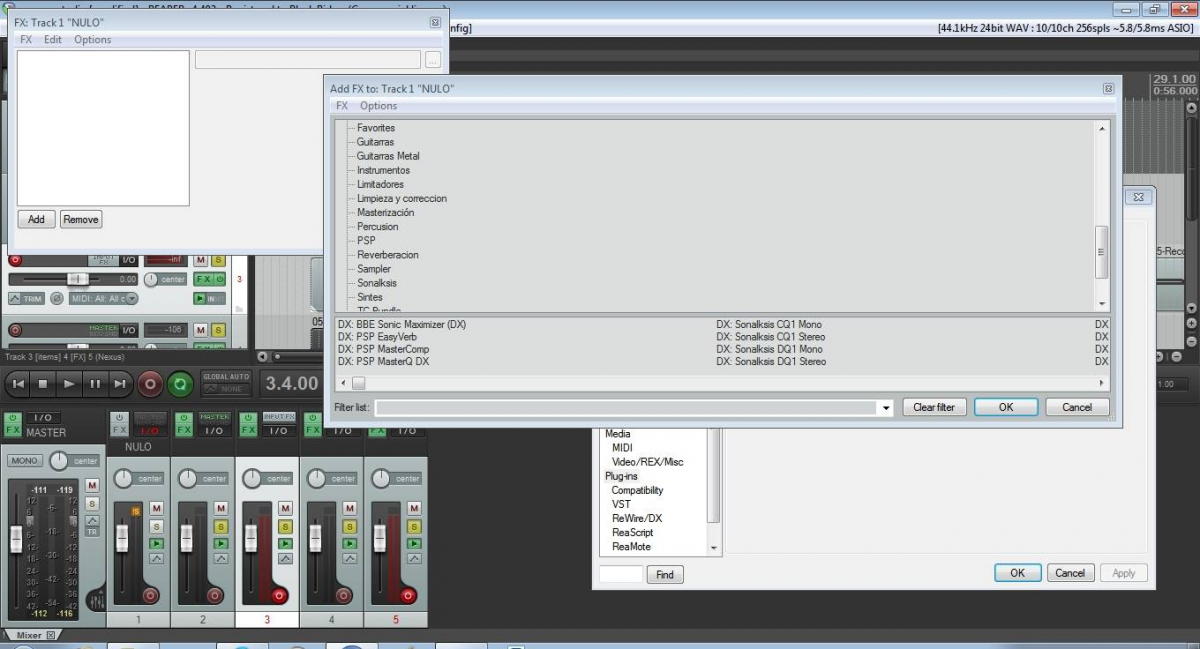Solo mixer channel 1 NULO
This screenshot has height=649, width=1200.
(156, 526)
